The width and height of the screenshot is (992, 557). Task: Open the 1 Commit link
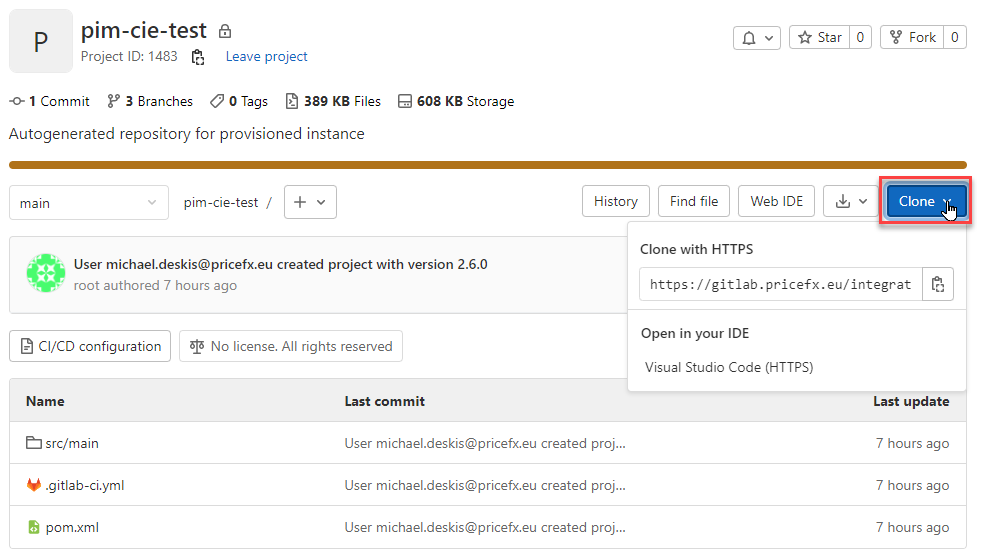click(x=49, y=101)
